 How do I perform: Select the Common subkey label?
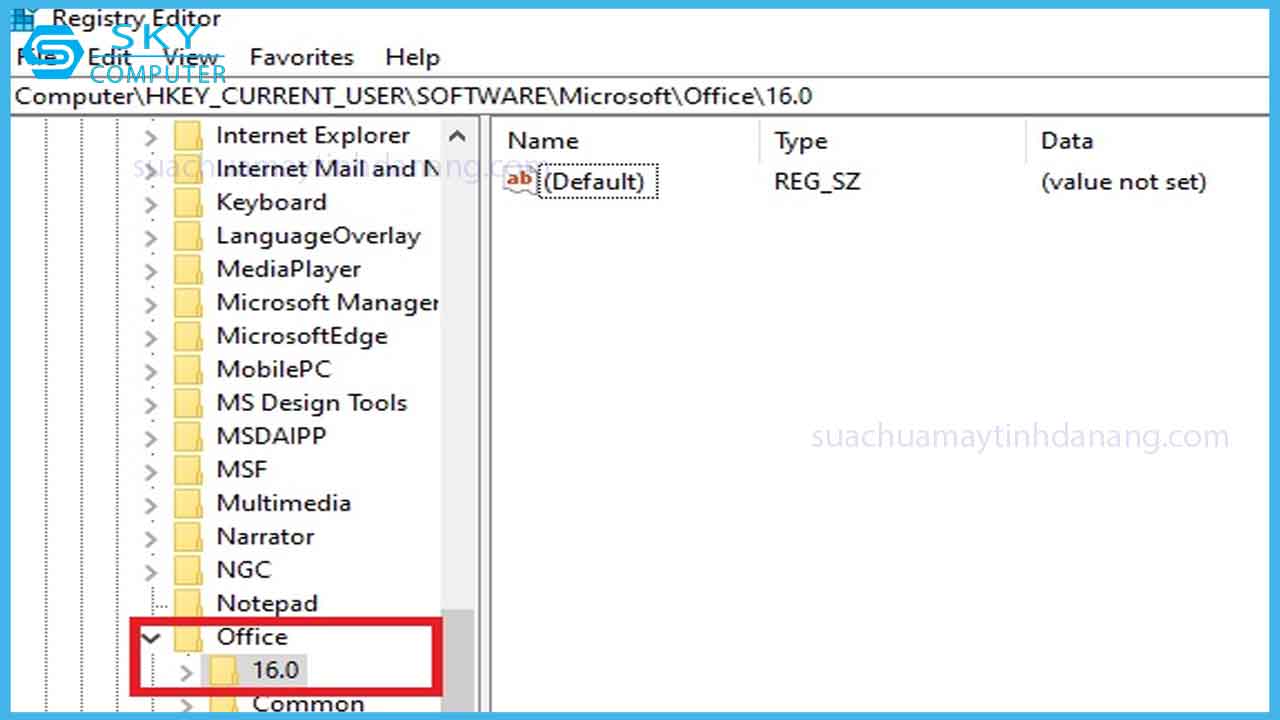pyautogui.click(x=308, y=704)
